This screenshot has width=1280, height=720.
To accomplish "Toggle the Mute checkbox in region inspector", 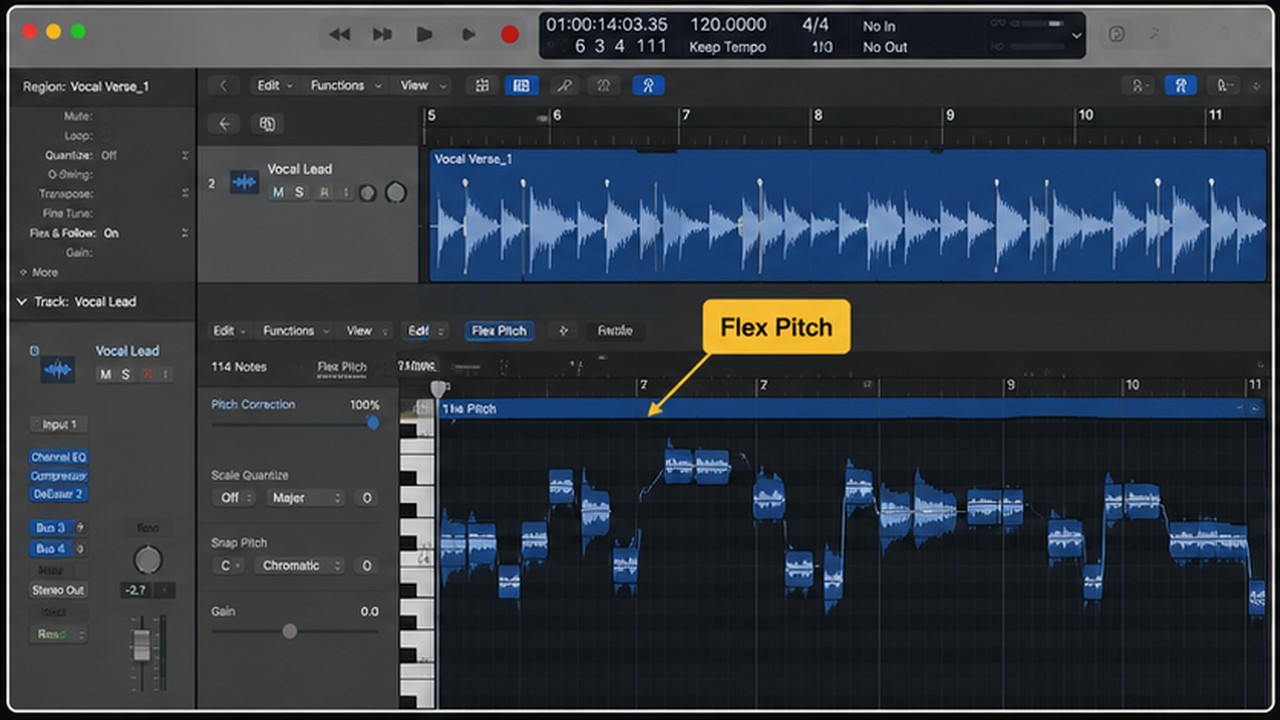I will pos(105,116).
